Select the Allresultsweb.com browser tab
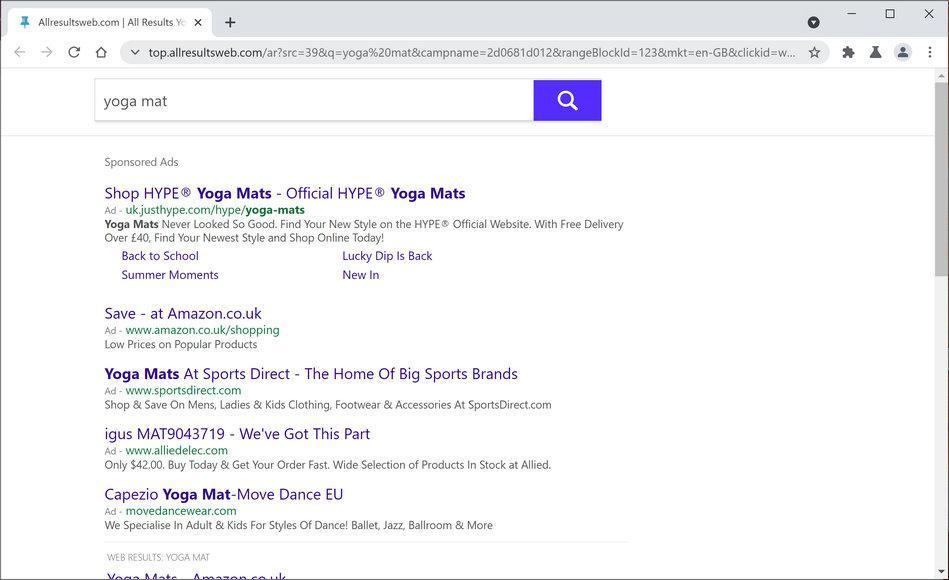 coord(105,22)
